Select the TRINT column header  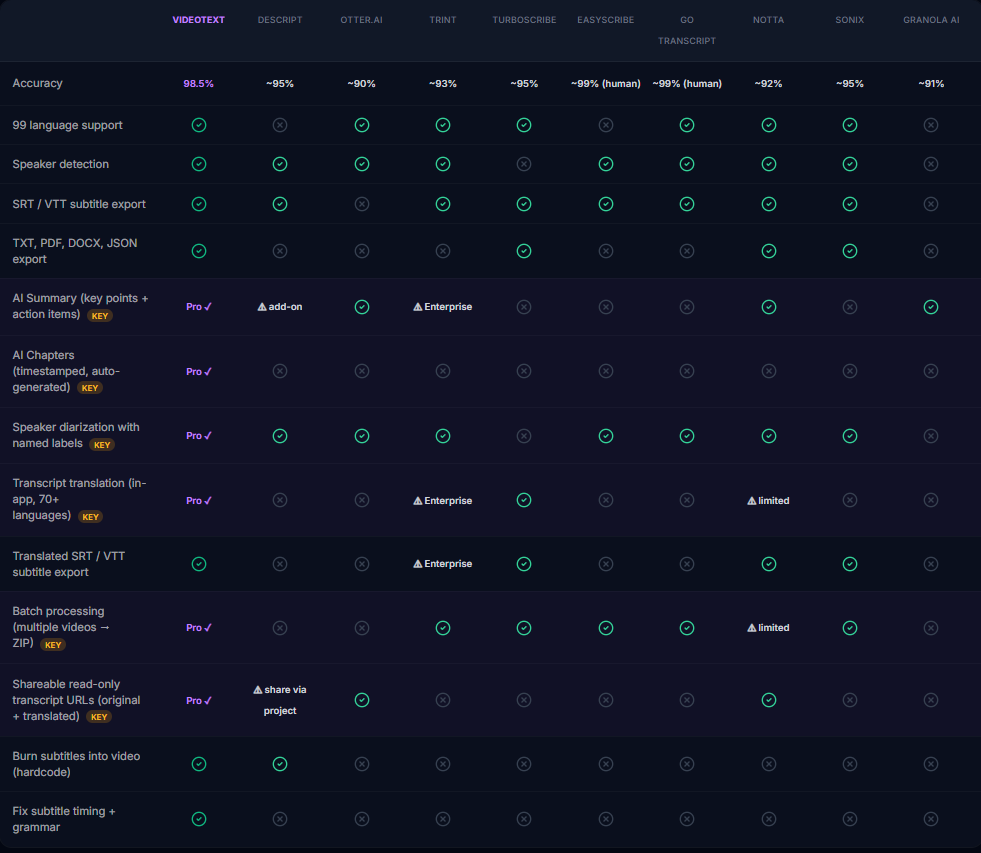443,20
